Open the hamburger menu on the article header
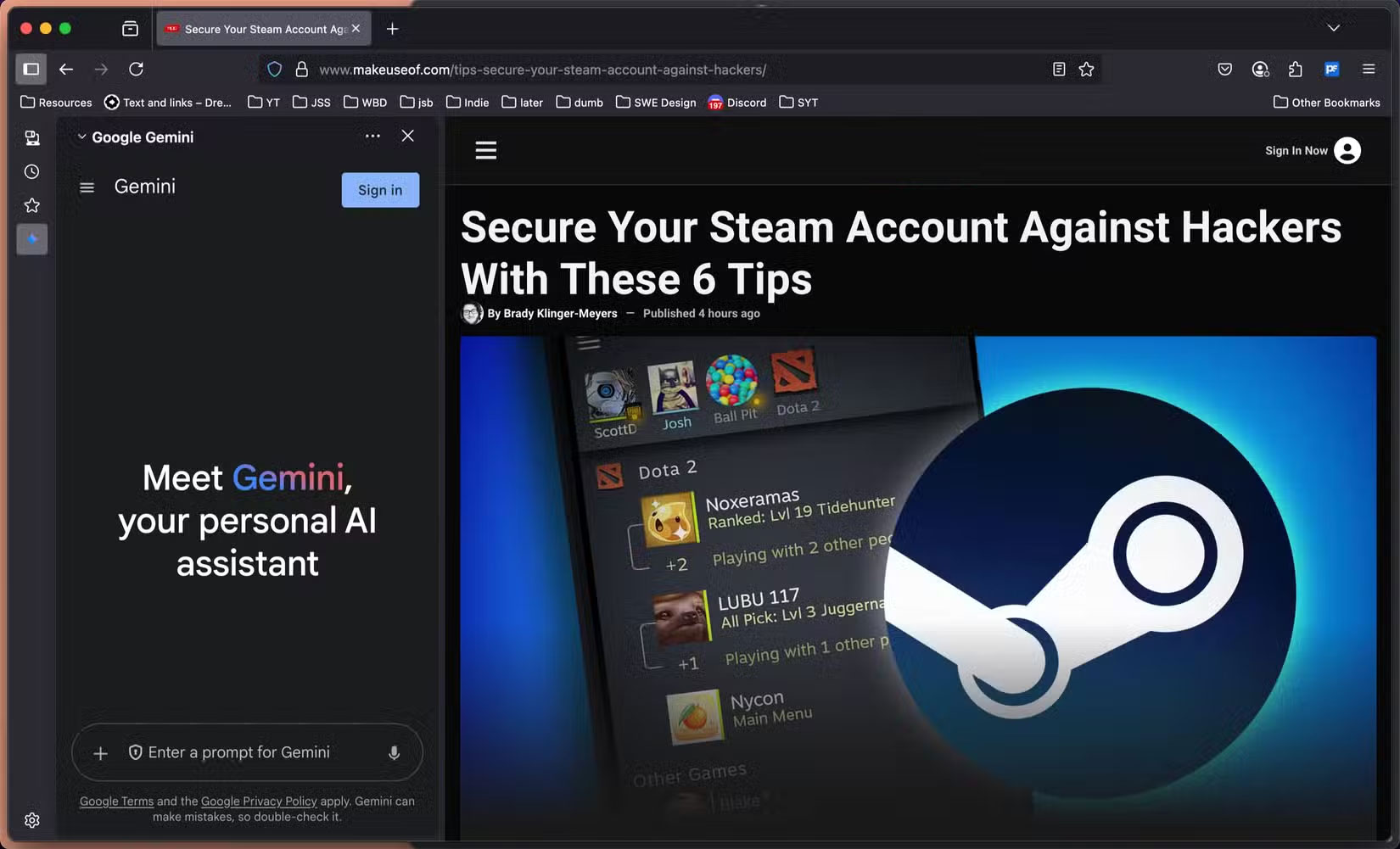 pos(485,149)
